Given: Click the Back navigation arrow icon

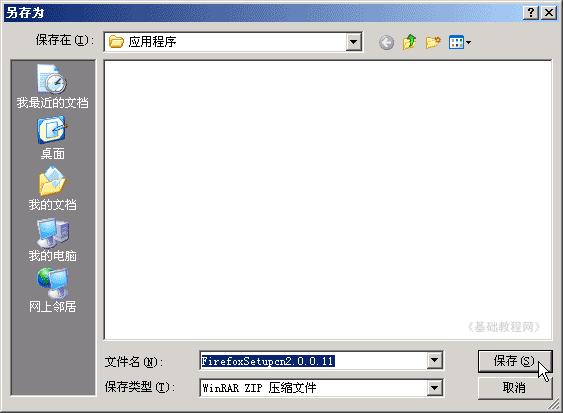Looking at the screenshot, I should (386, 43).
